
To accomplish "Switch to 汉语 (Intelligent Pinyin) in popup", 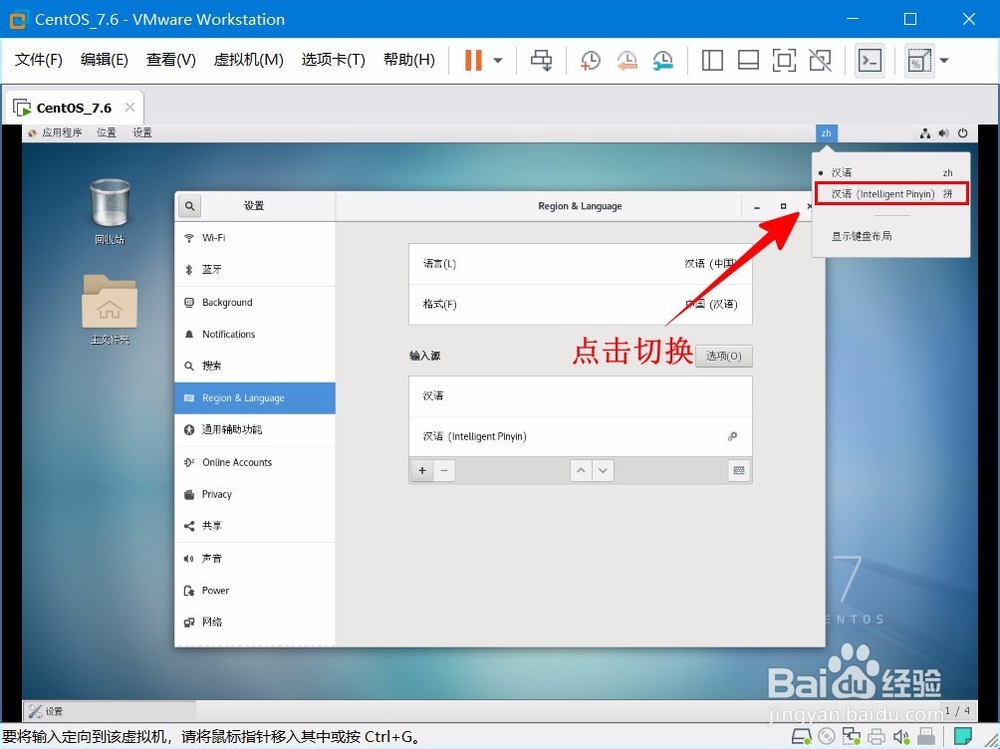I will point(891,194).
